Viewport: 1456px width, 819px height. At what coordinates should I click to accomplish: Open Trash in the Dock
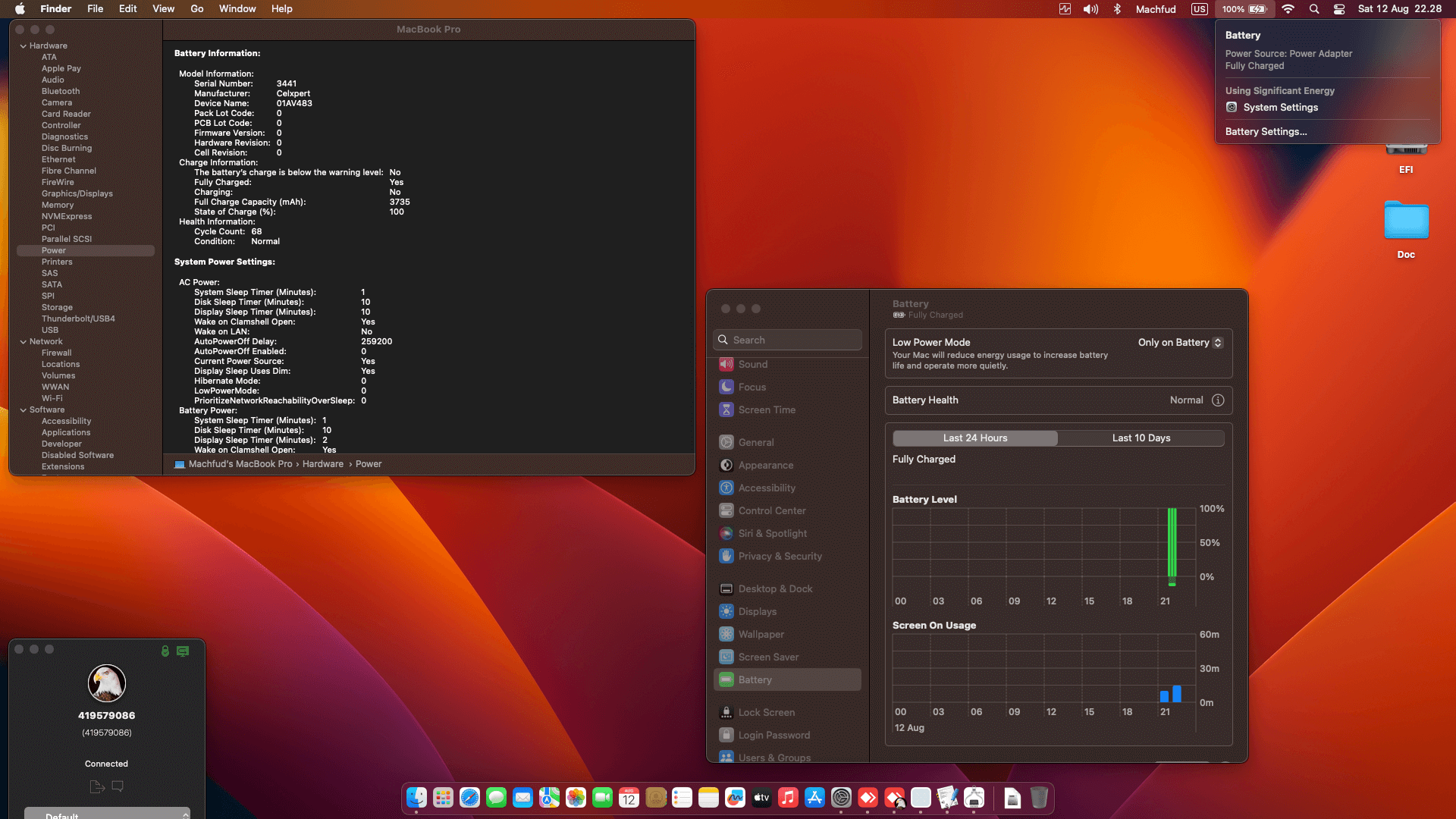click(1039, 798)
